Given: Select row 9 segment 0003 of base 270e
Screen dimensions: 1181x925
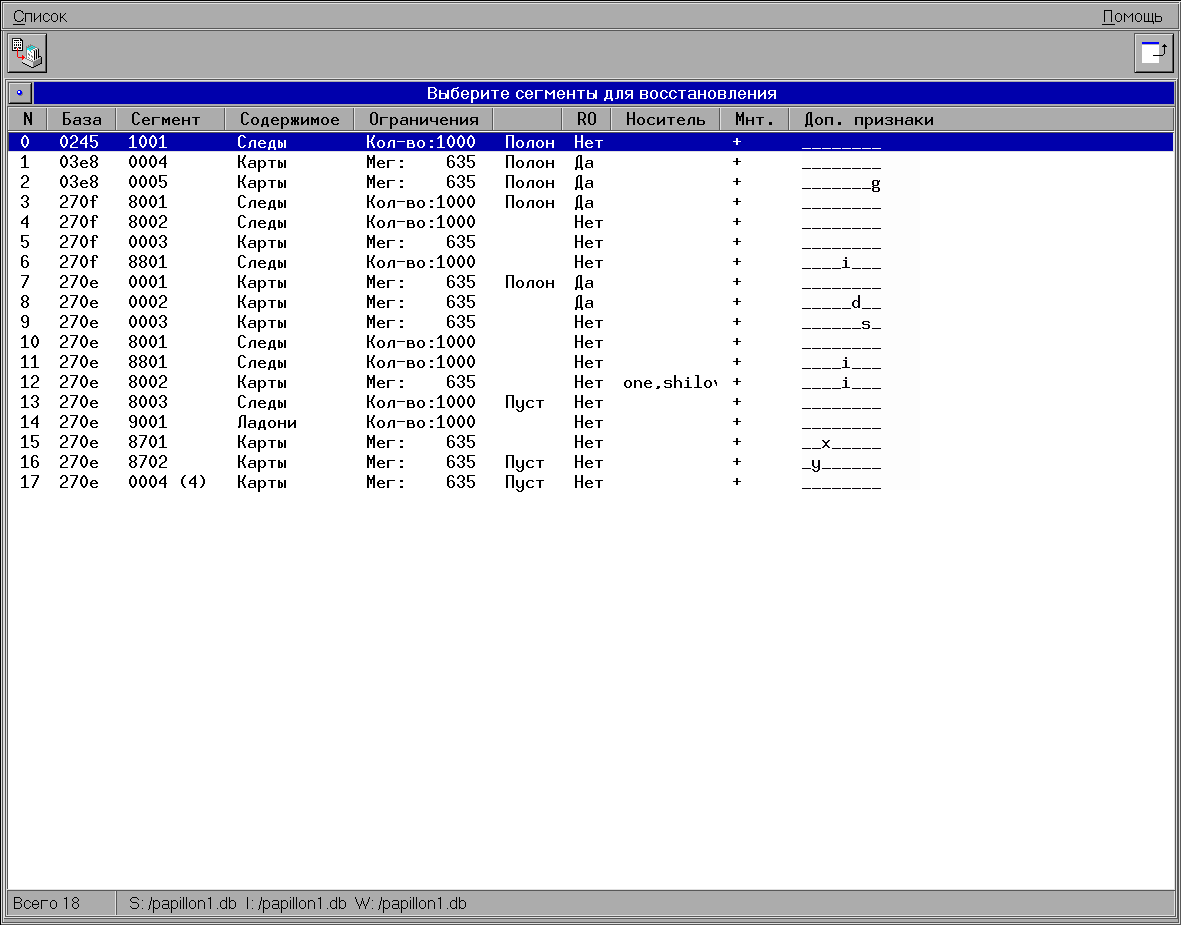Looking at the screenshot, I should point(590,322).
